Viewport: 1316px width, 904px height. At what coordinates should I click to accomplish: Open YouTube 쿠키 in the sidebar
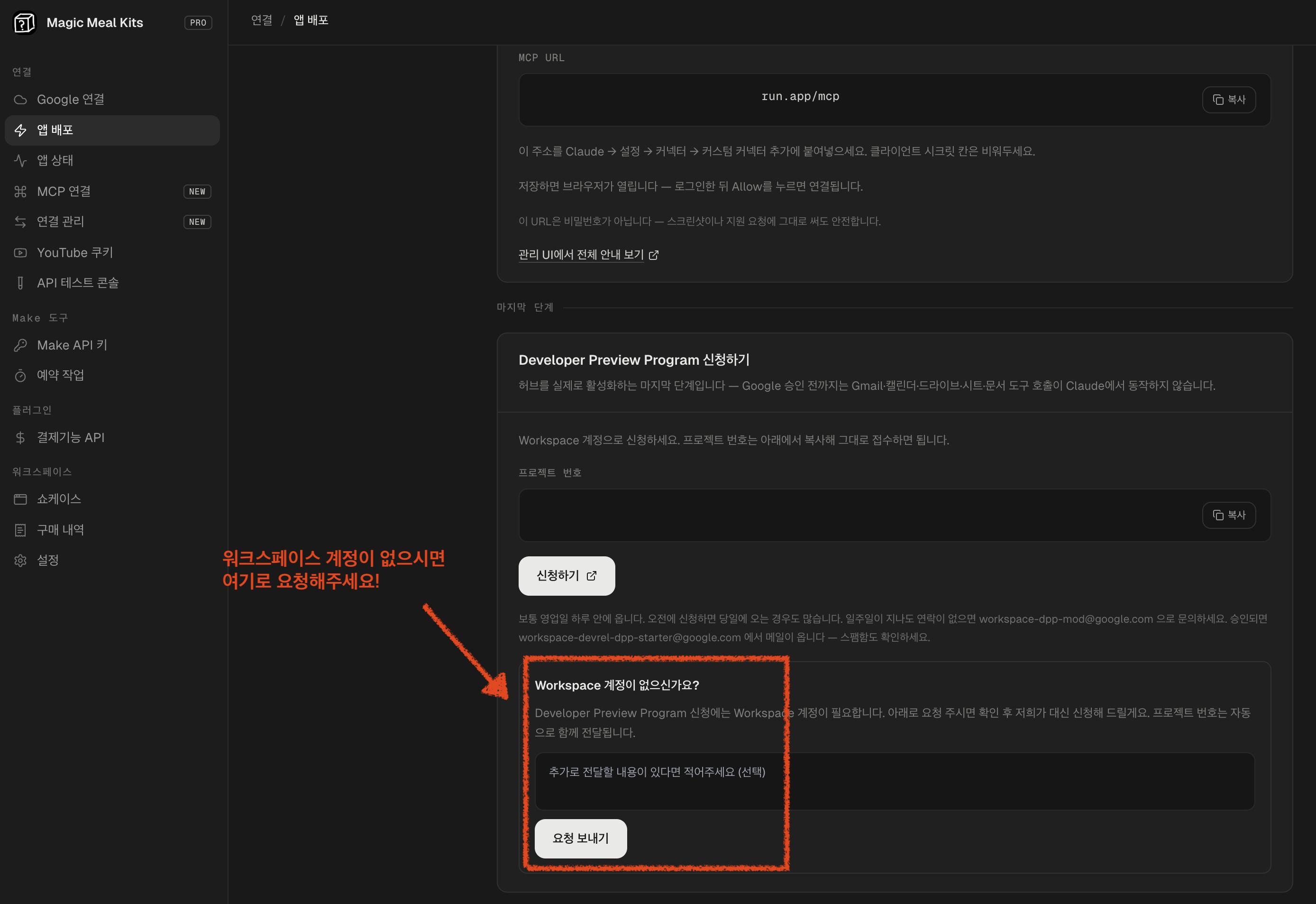[x=112, y=253]
